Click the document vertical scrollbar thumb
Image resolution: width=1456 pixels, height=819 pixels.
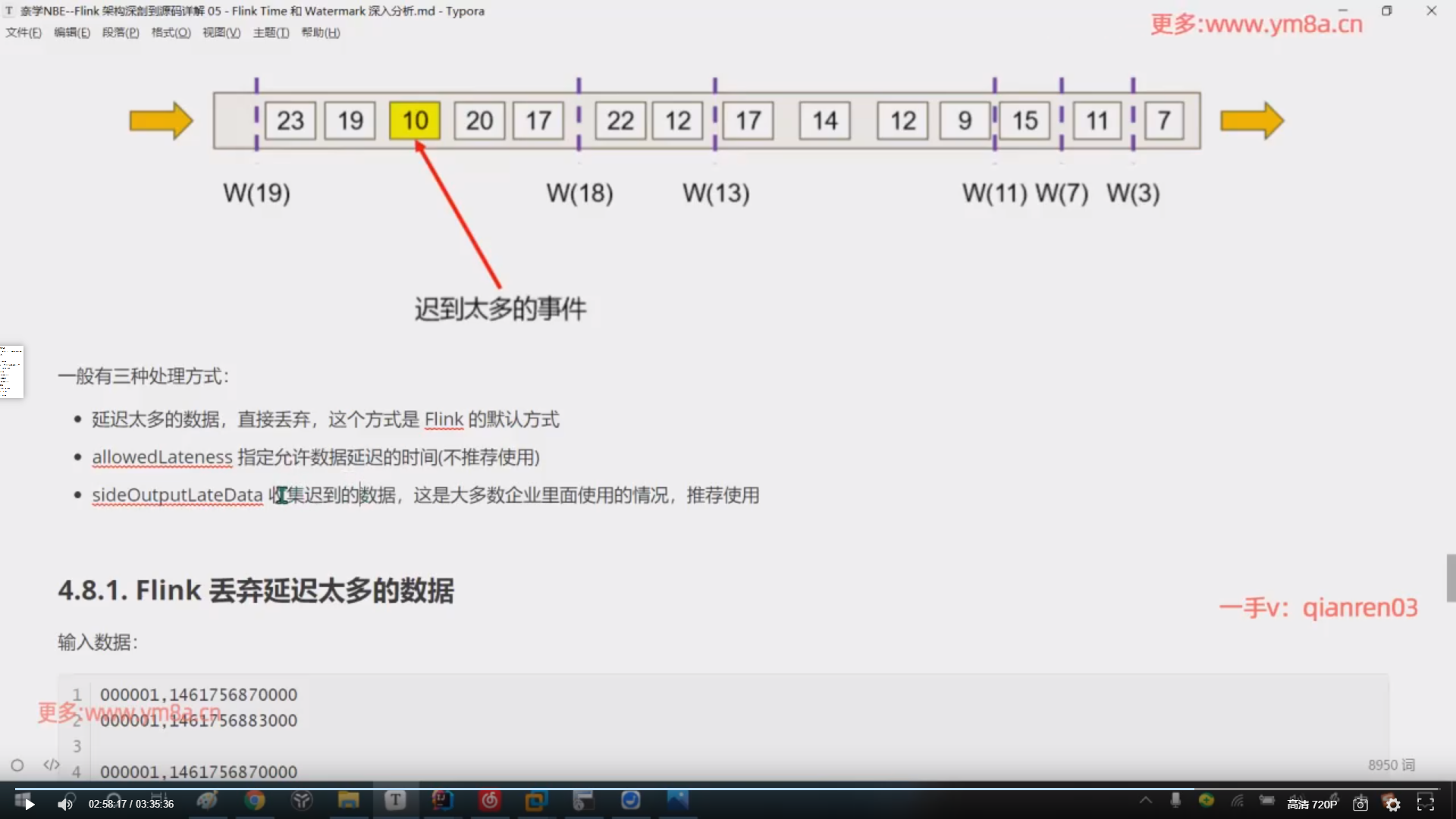1451,578
